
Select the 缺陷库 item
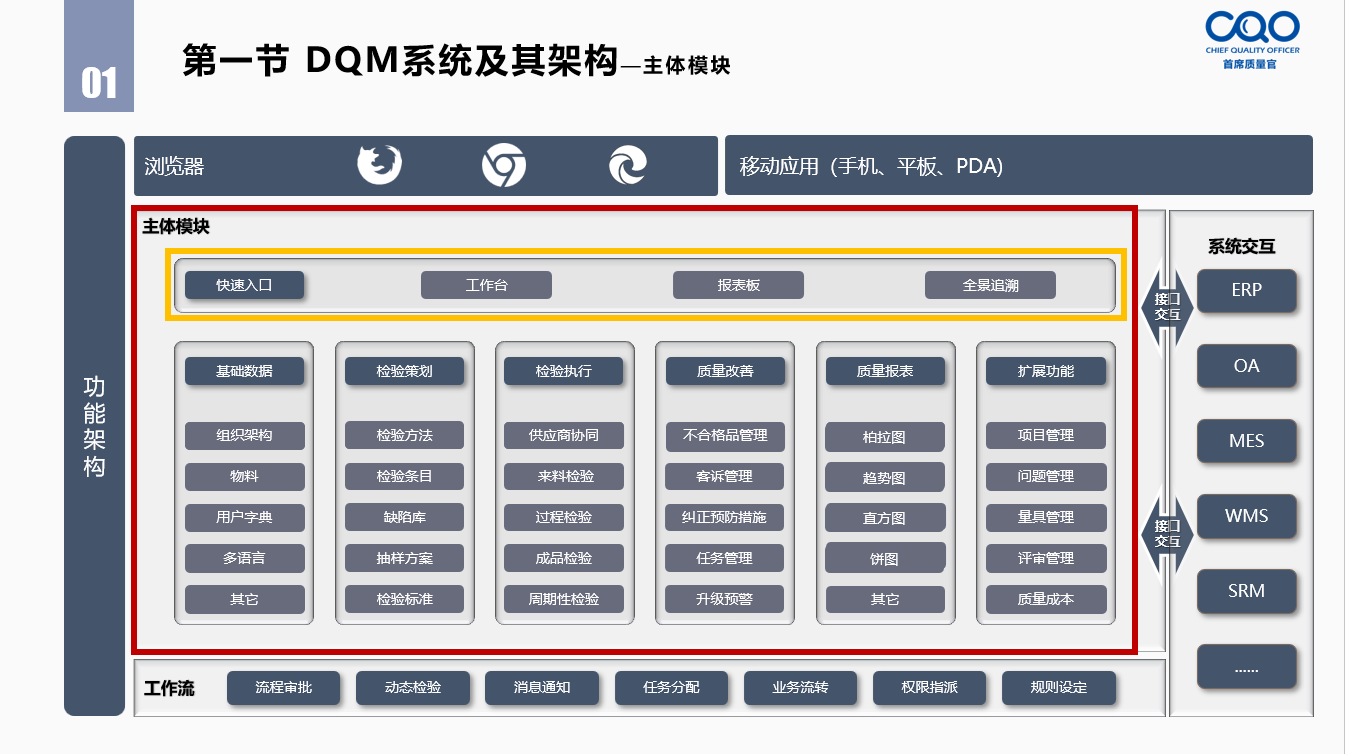click(x=404, y=517)
